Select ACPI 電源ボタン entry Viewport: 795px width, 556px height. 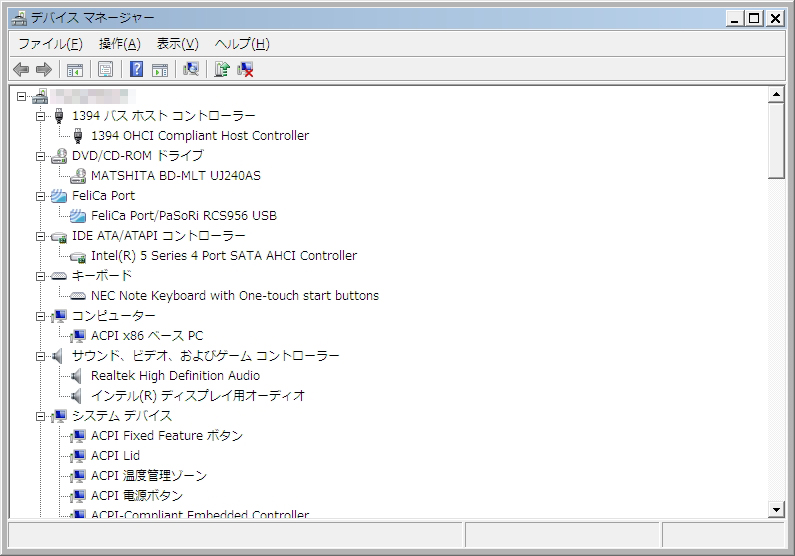click(137, 496)
